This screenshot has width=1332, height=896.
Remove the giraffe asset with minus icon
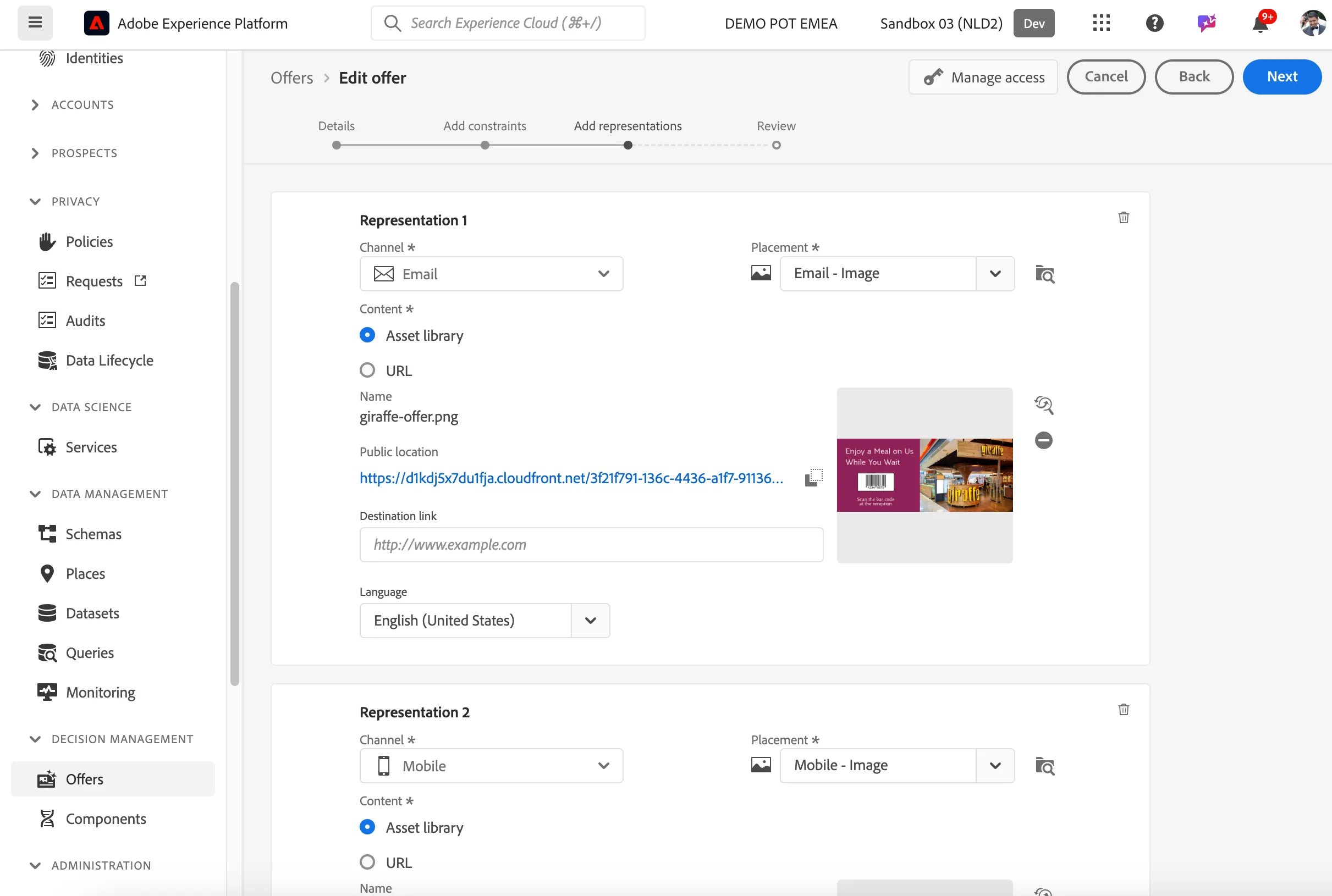[1043, 440]
